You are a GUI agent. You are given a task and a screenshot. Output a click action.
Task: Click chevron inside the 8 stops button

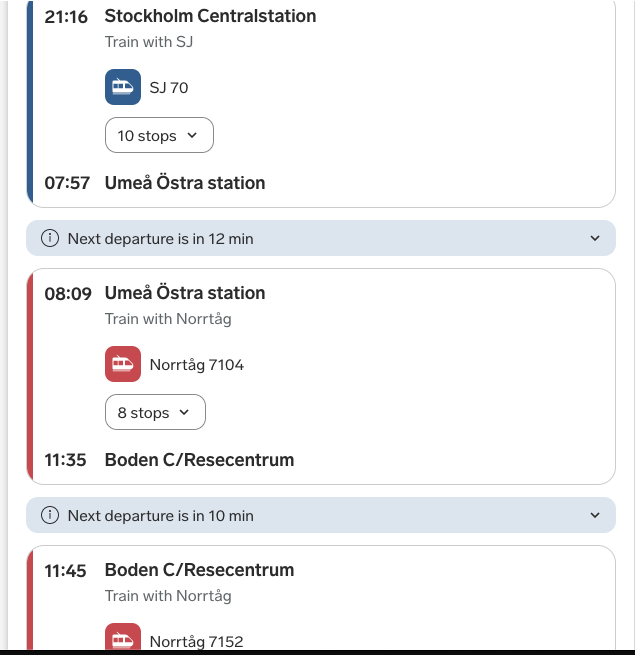[x=184, y=412]
